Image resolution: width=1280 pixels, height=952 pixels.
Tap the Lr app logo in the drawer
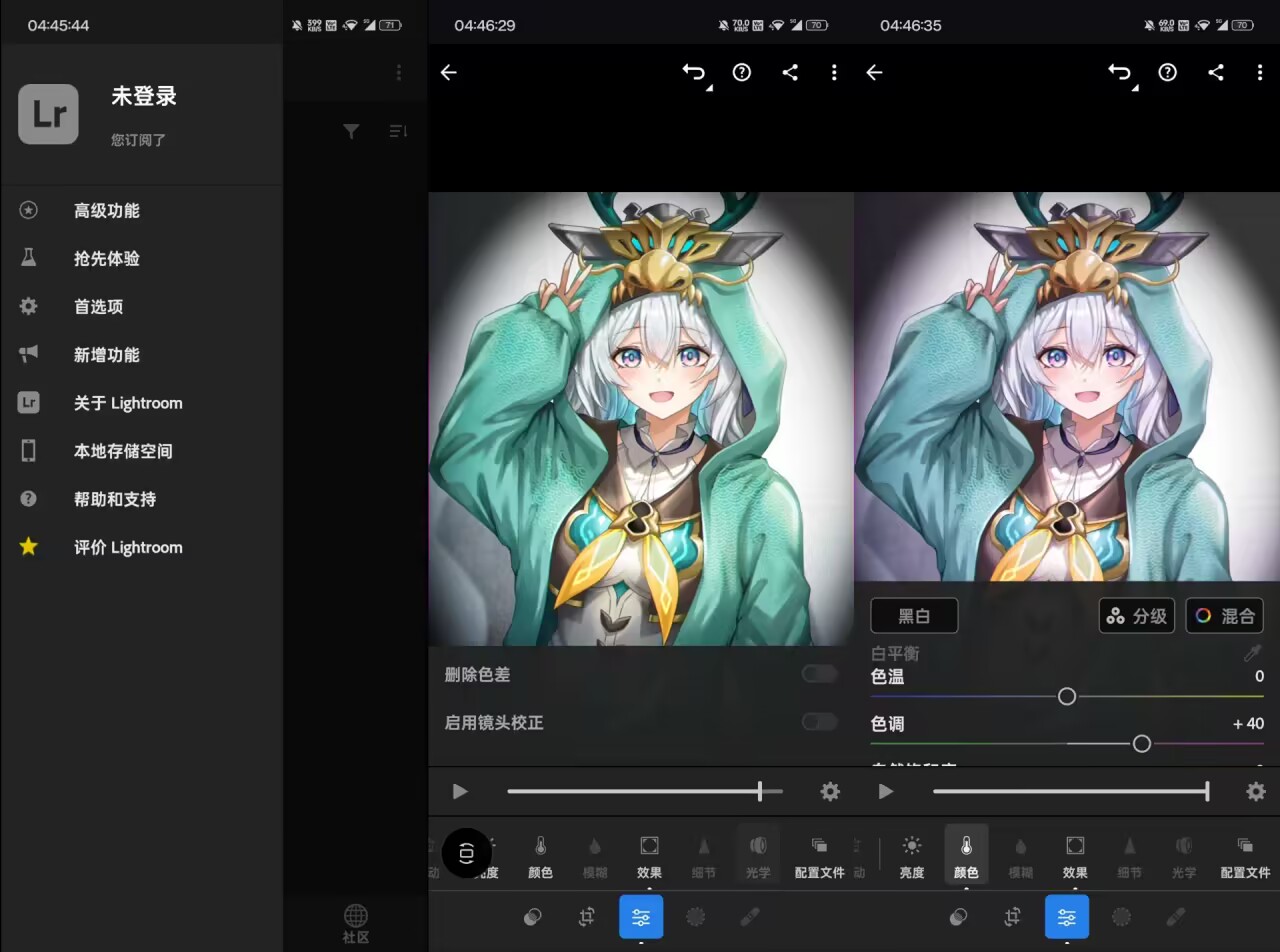[48, 114]
